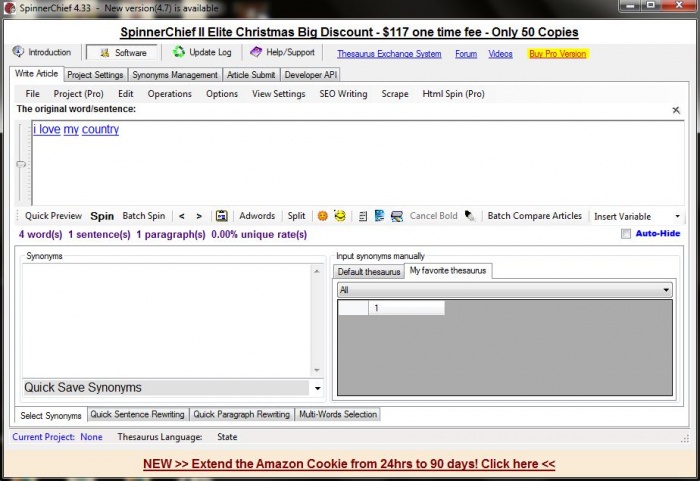Click the Software toolbar button
The width and height of the screenshot is (700, 481).
[x=122, y=53]
